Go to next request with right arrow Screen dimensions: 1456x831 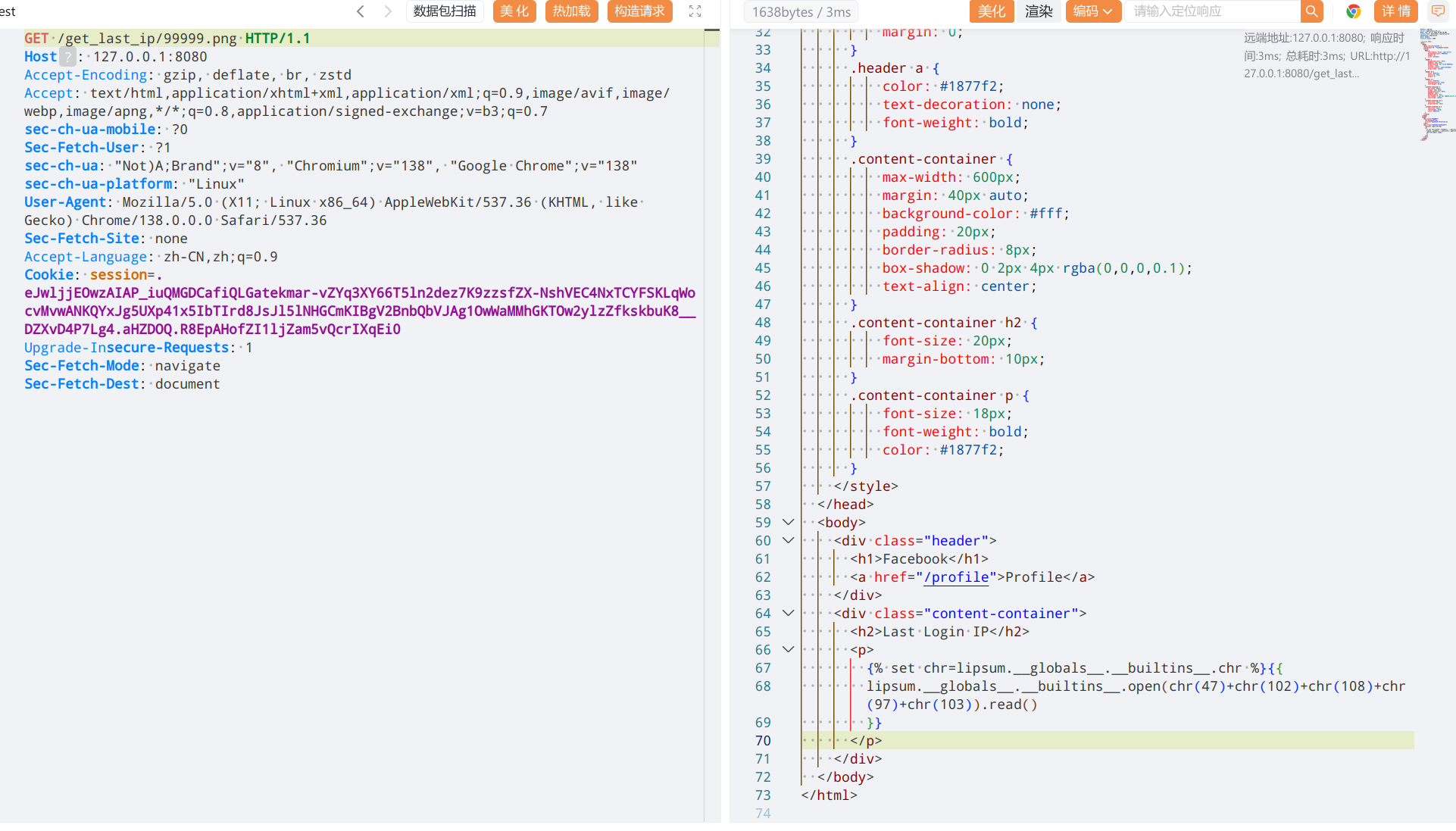(x=388, y=11)
